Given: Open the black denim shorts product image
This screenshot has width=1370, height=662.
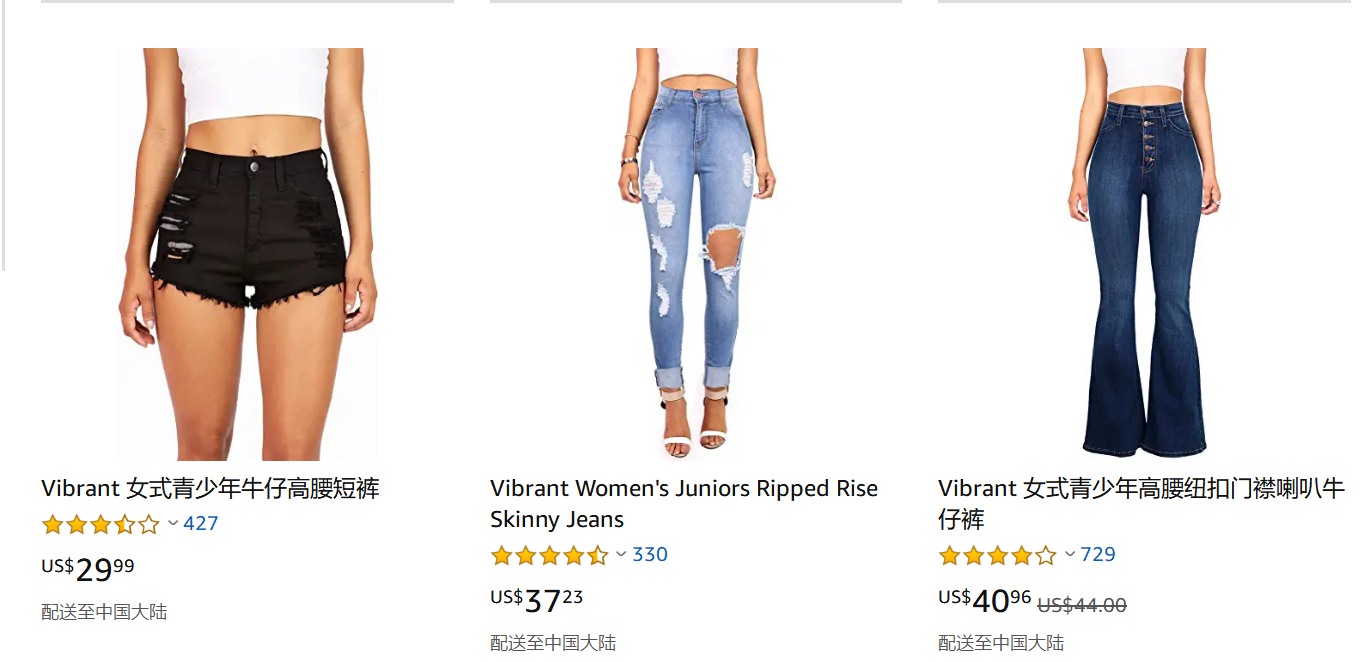Looking at the screenshot, I should (247, 254).
